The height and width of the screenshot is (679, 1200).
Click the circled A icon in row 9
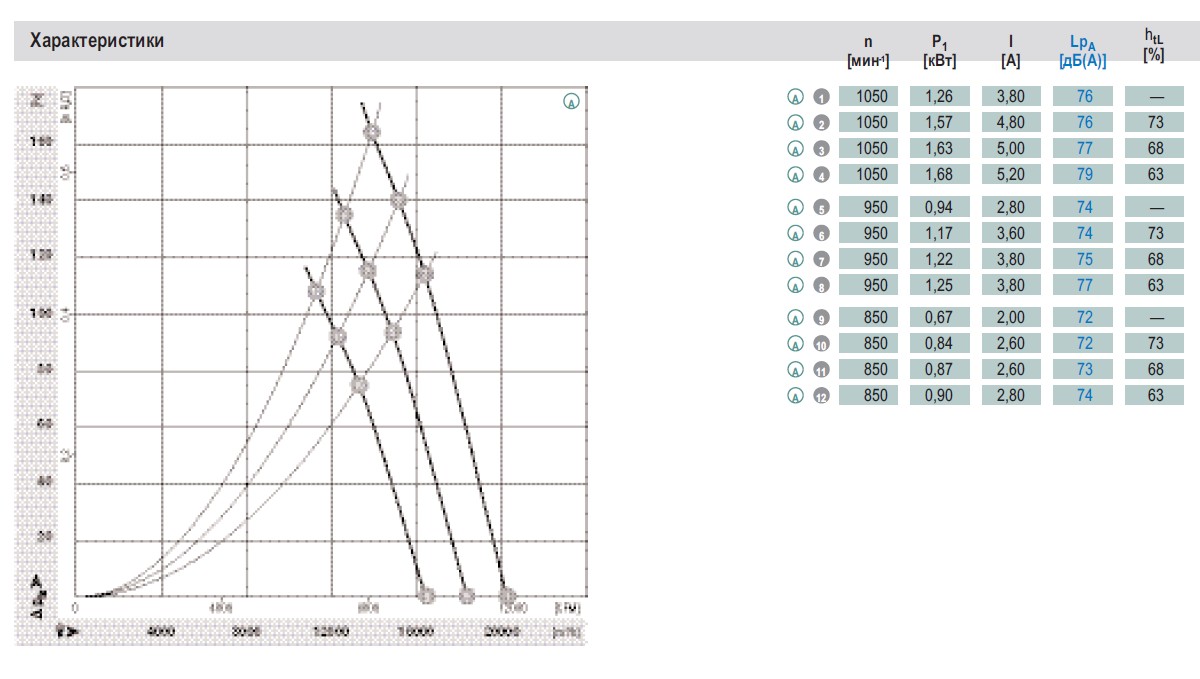(x=795, y=319)
